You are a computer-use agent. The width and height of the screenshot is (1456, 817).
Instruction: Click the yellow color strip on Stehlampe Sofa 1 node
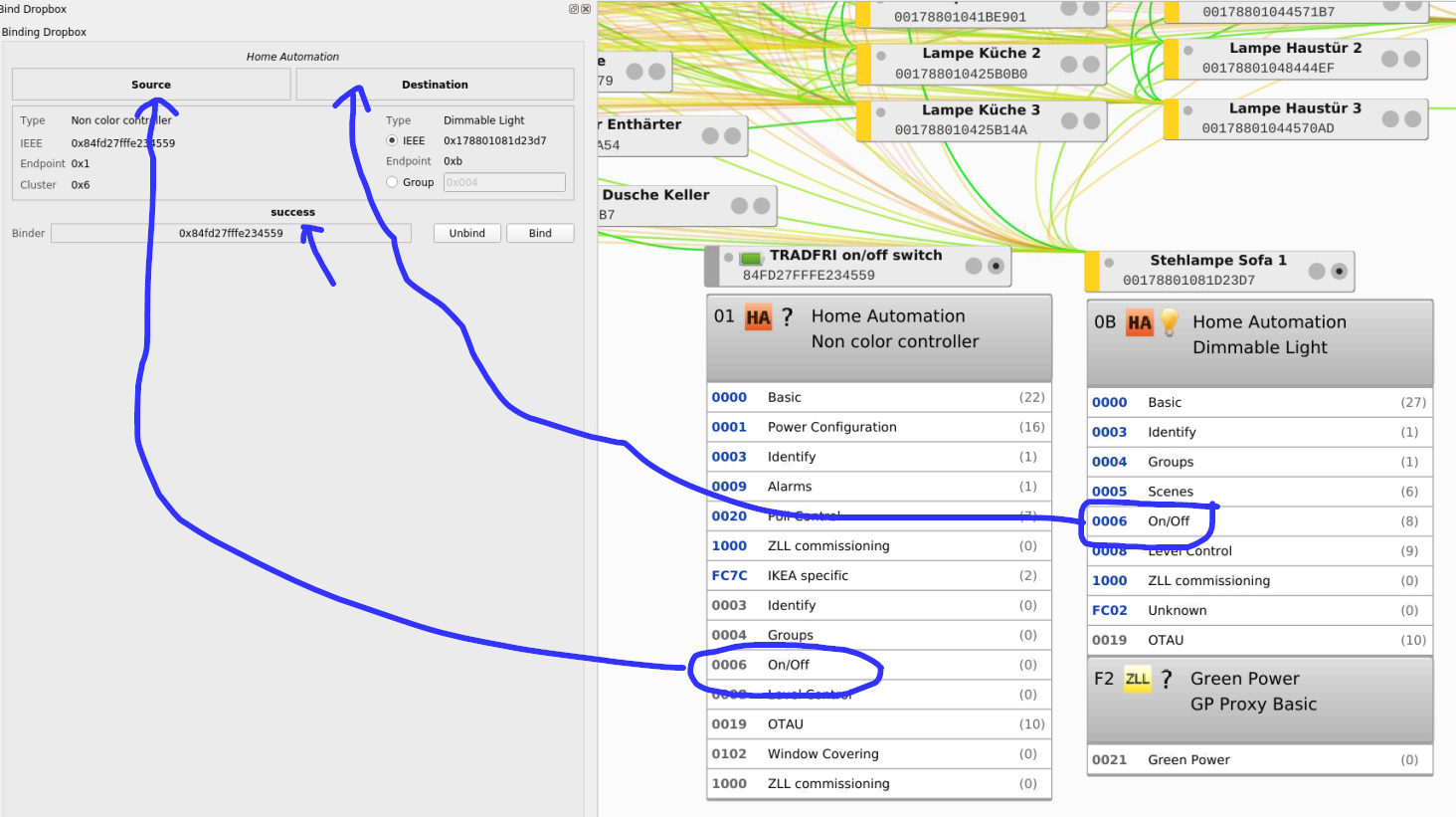click(1094, 271)
